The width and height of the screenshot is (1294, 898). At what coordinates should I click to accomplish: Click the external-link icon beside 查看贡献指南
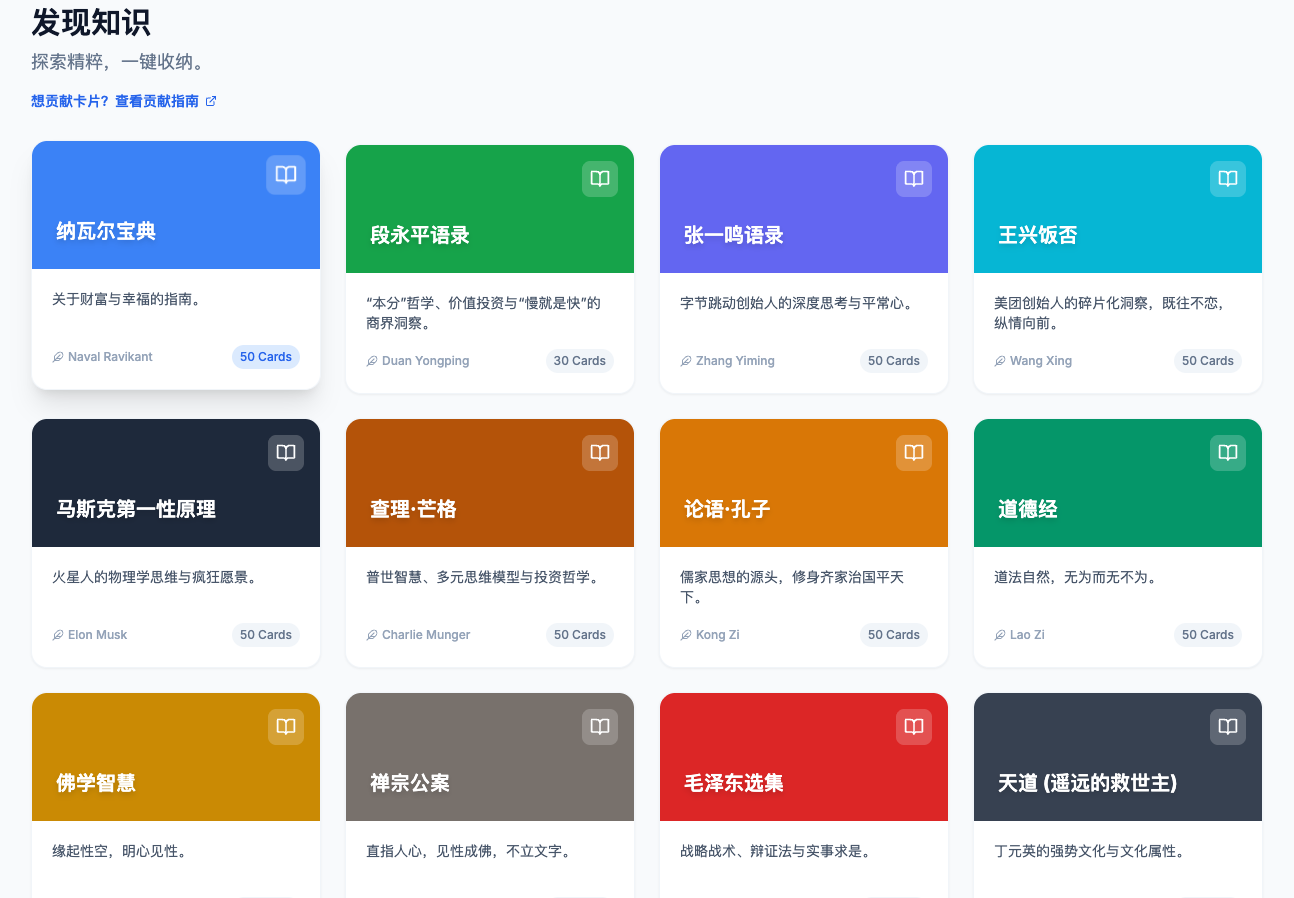coord(211,101)
